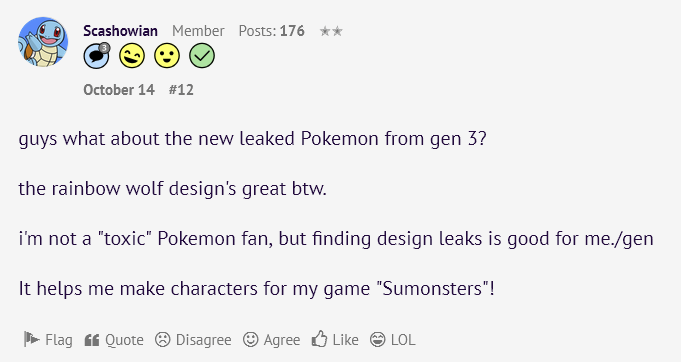The image size is (681, 362).
Task: Click the line about leaked gen 3 Pokemon
Action: (252, 139)
